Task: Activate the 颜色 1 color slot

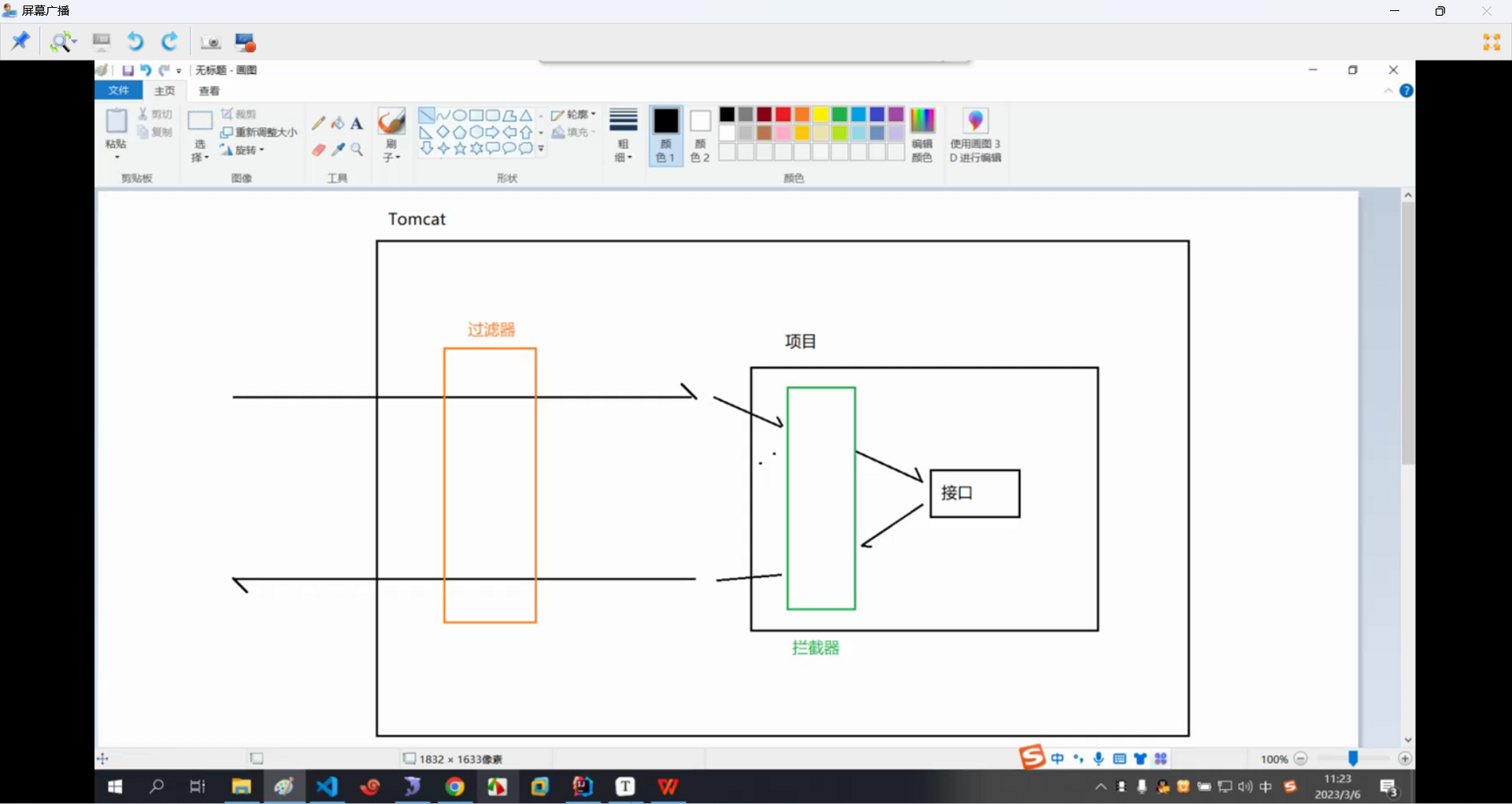Action: [x=665, y=135]
